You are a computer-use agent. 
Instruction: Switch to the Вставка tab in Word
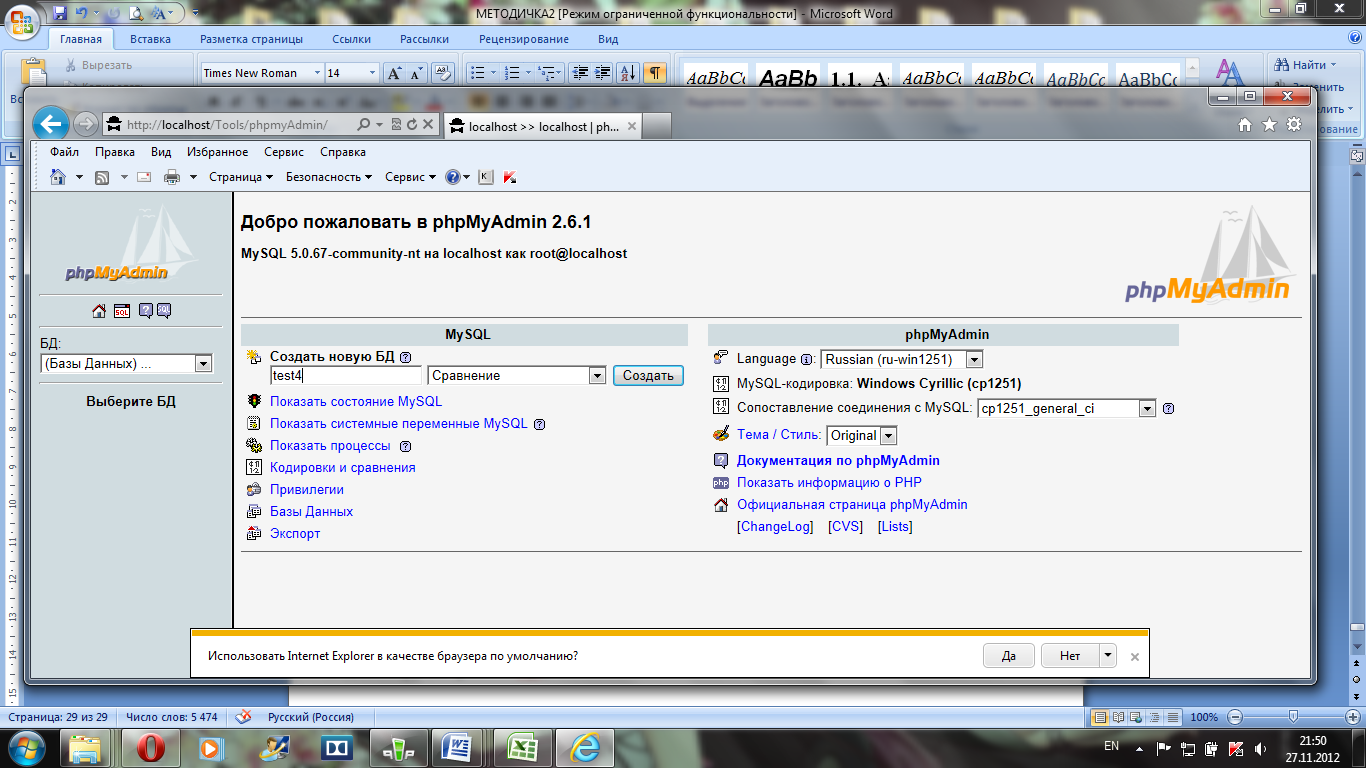click(150, 39)
